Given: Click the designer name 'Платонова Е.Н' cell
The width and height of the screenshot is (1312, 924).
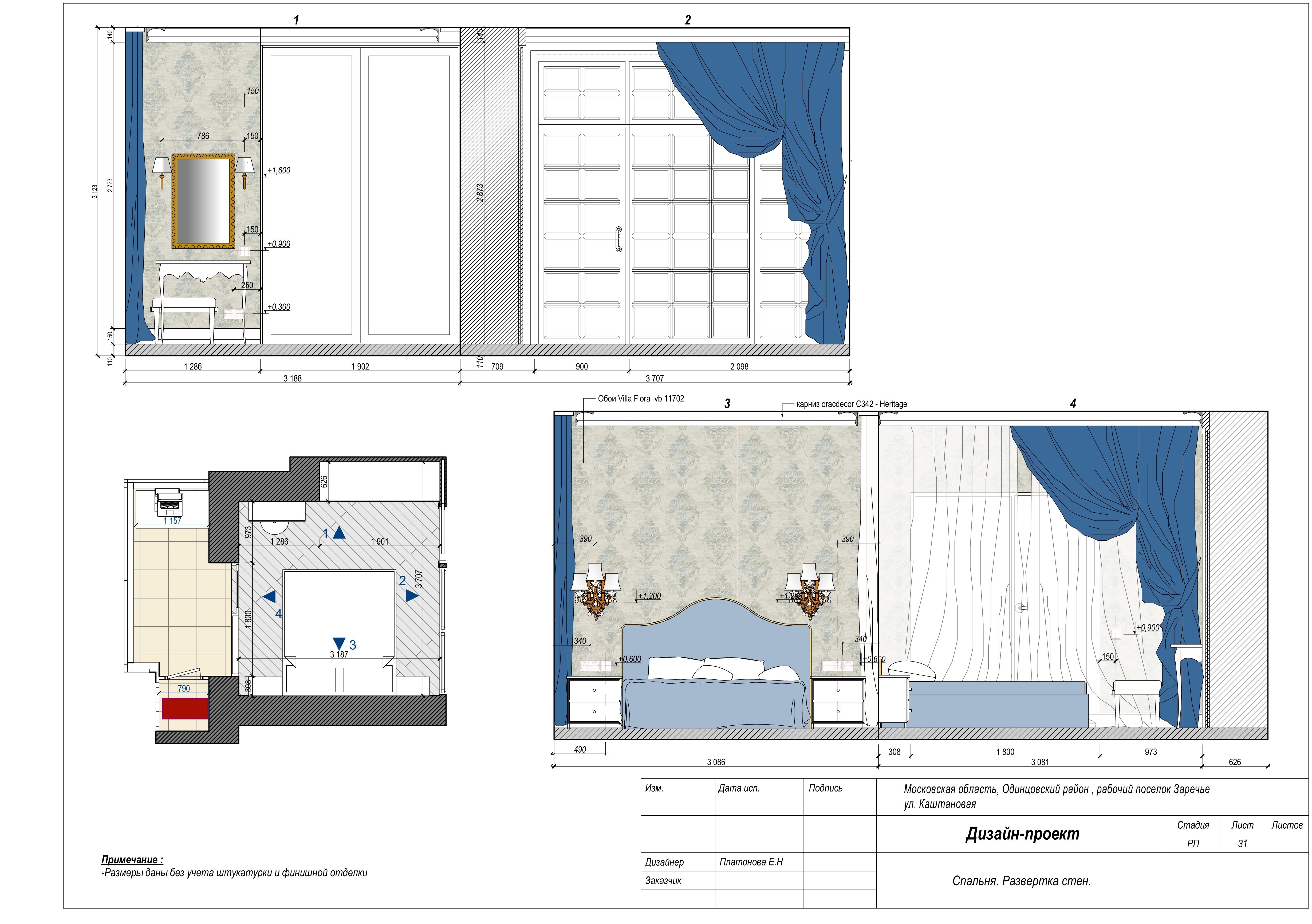Looking at the screenshot, I should (751, 862).
